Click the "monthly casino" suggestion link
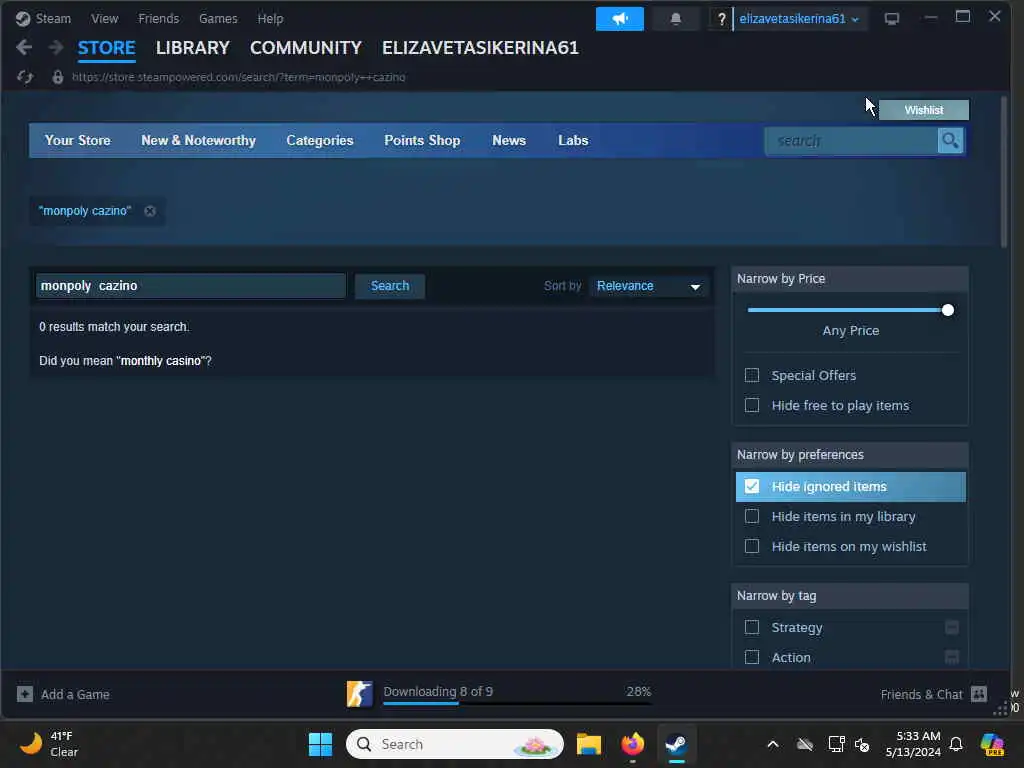 click(x=161, y=360)
